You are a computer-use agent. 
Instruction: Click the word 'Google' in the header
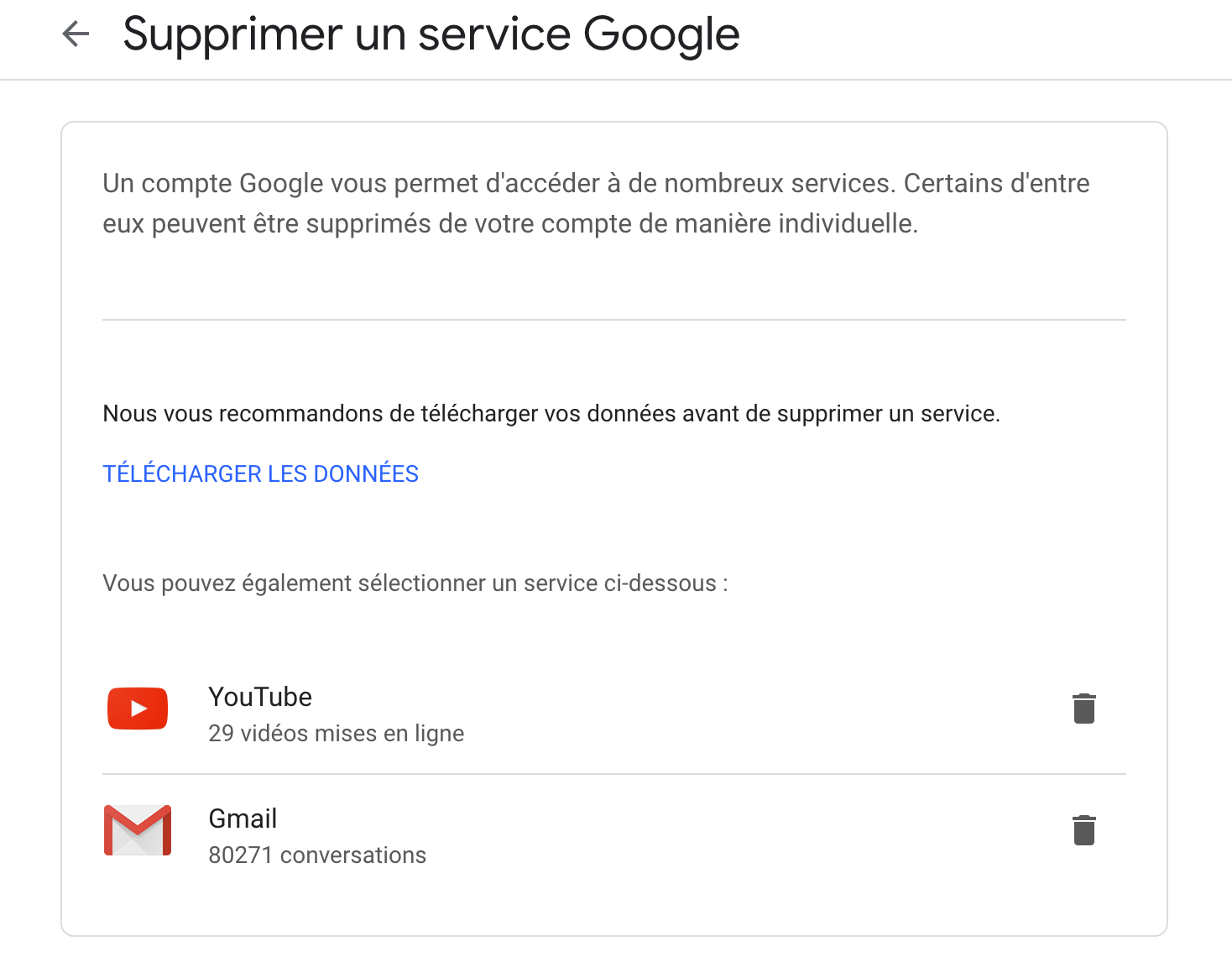(661, 34)
